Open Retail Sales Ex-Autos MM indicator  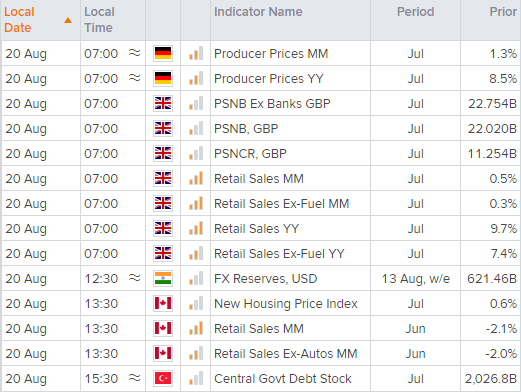pyautogui.click(x=286, y=353)
